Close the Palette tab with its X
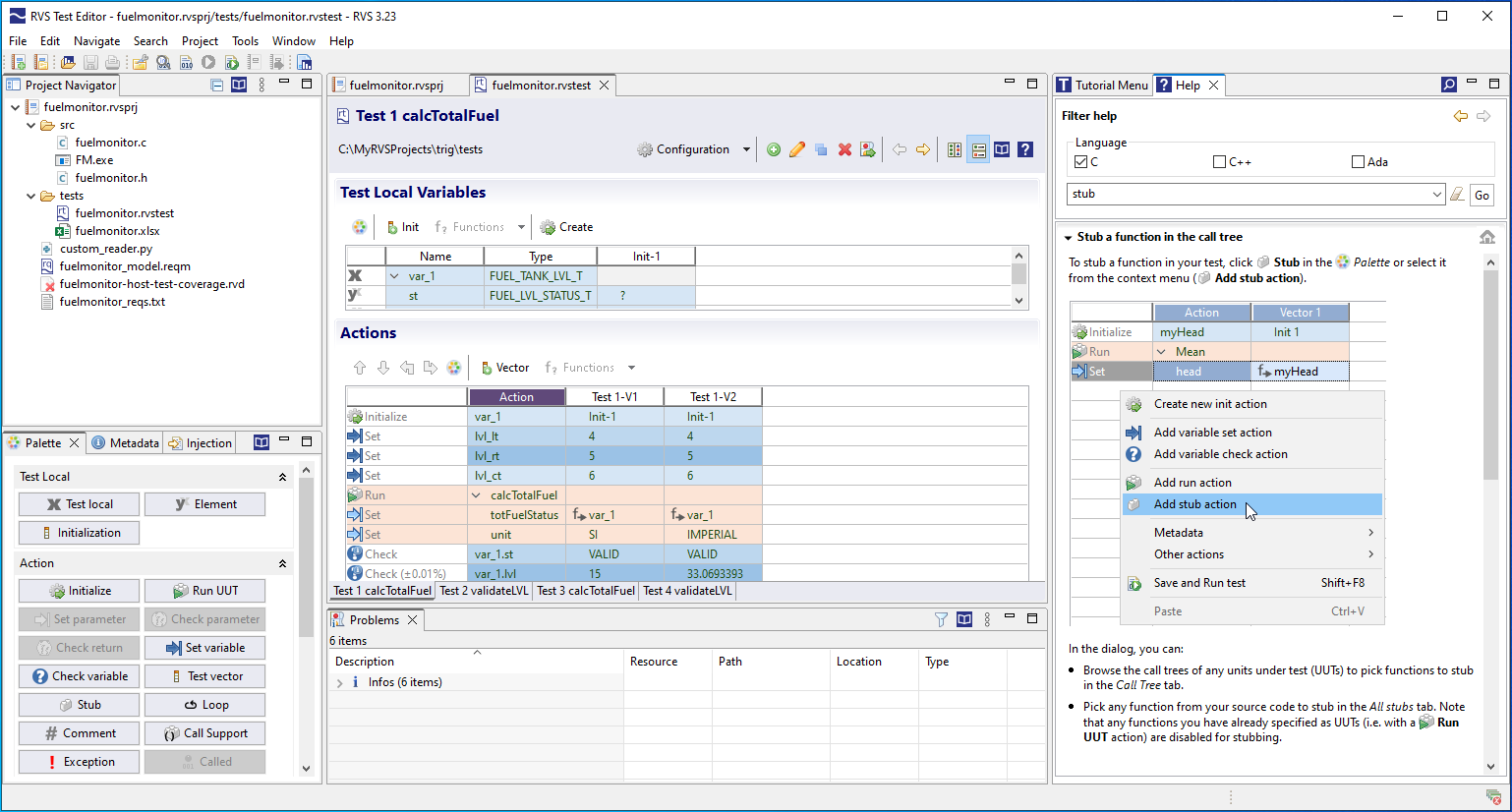 click(x=74, y=443)
